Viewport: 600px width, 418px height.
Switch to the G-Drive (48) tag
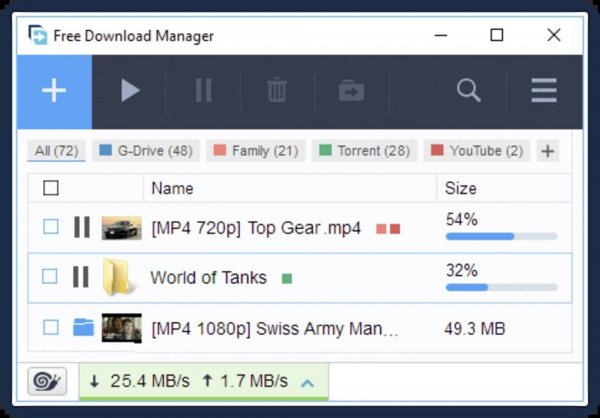click(x=146, y=151)
